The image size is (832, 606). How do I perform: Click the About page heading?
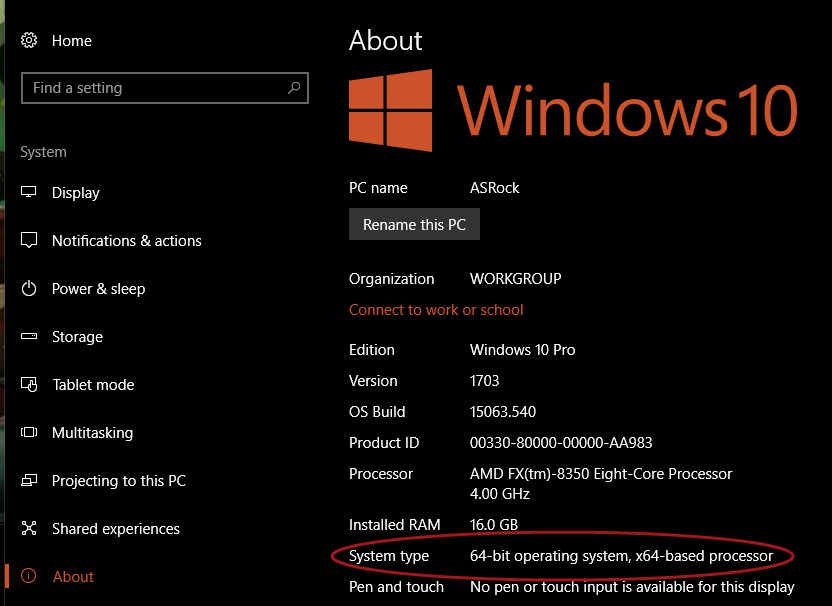coord(386,40)
